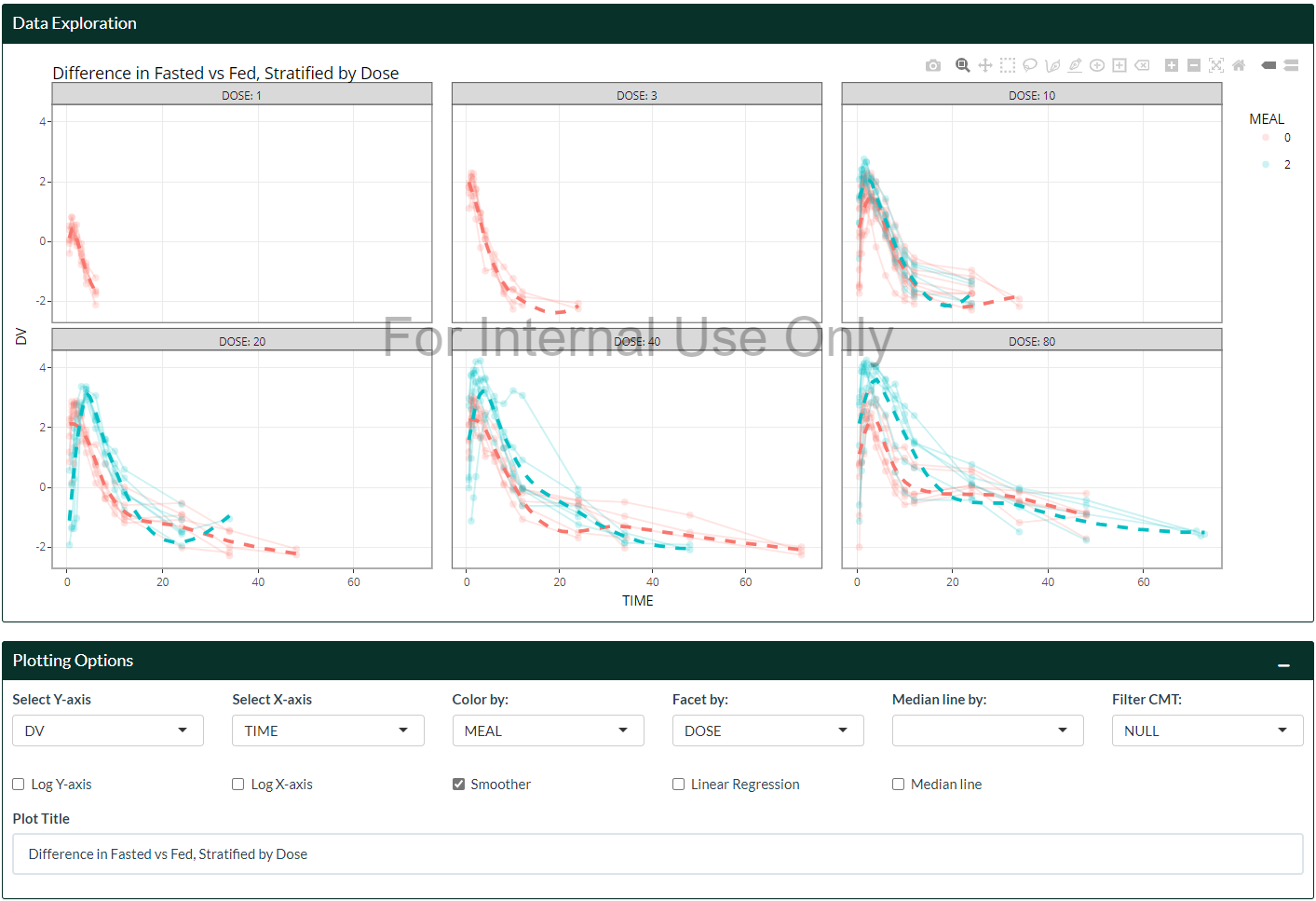The image size is (1316, 901).
Task: Download plot as PNG camera icon
Action: [932, 65]
